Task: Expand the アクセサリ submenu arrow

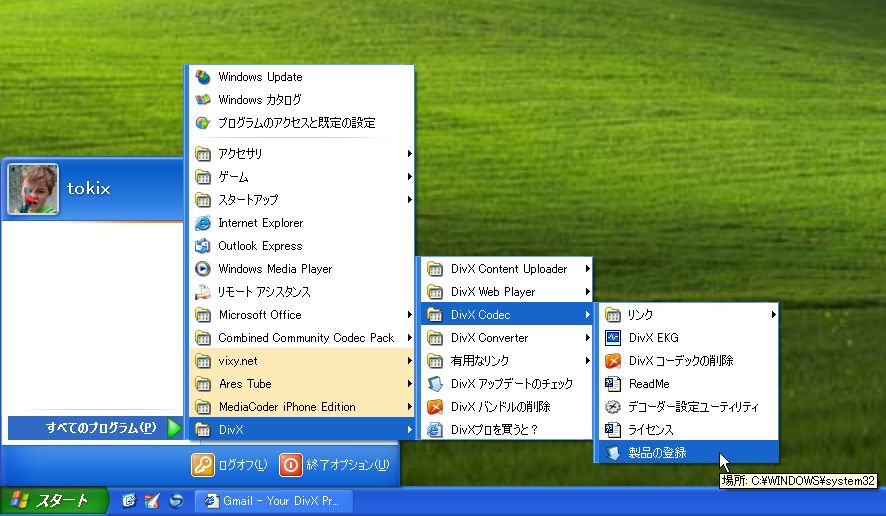Action: tap(409, 154)
